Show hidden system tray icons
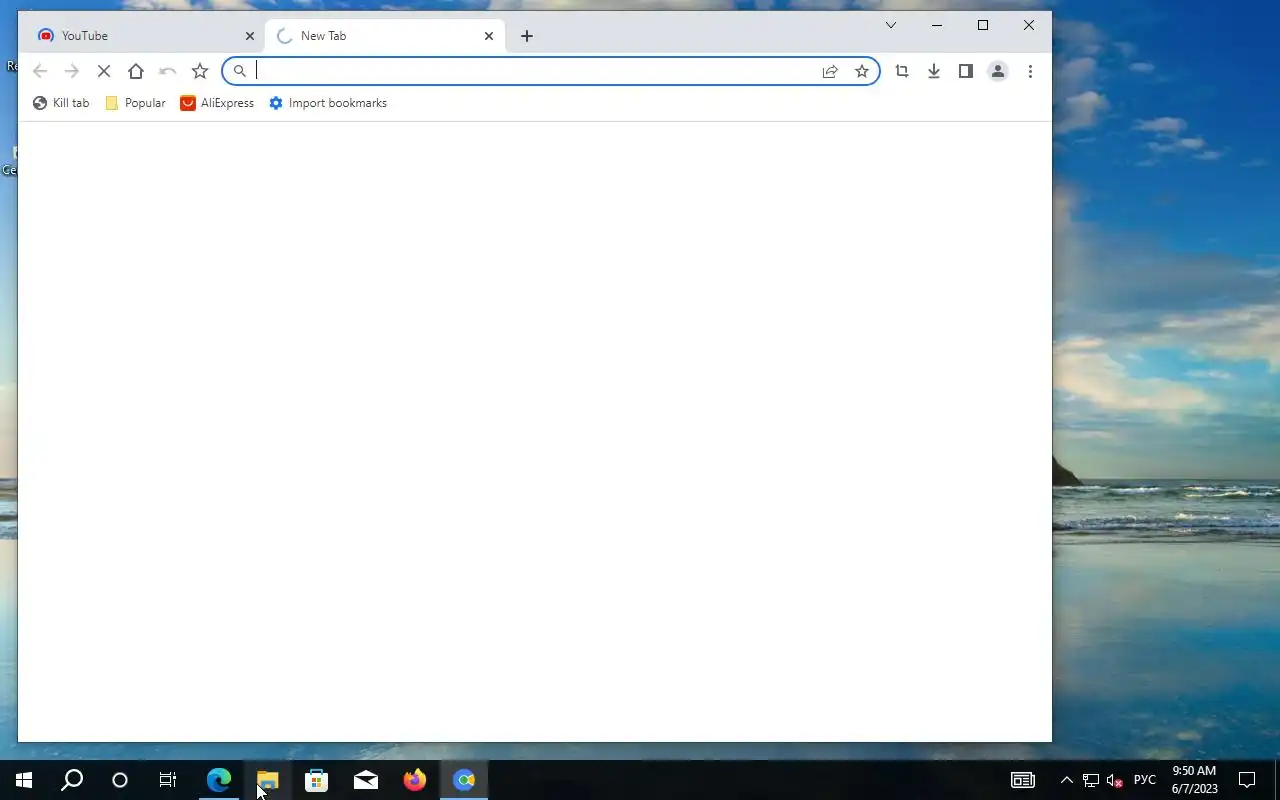1280x800 pixels. [1066, 780]
